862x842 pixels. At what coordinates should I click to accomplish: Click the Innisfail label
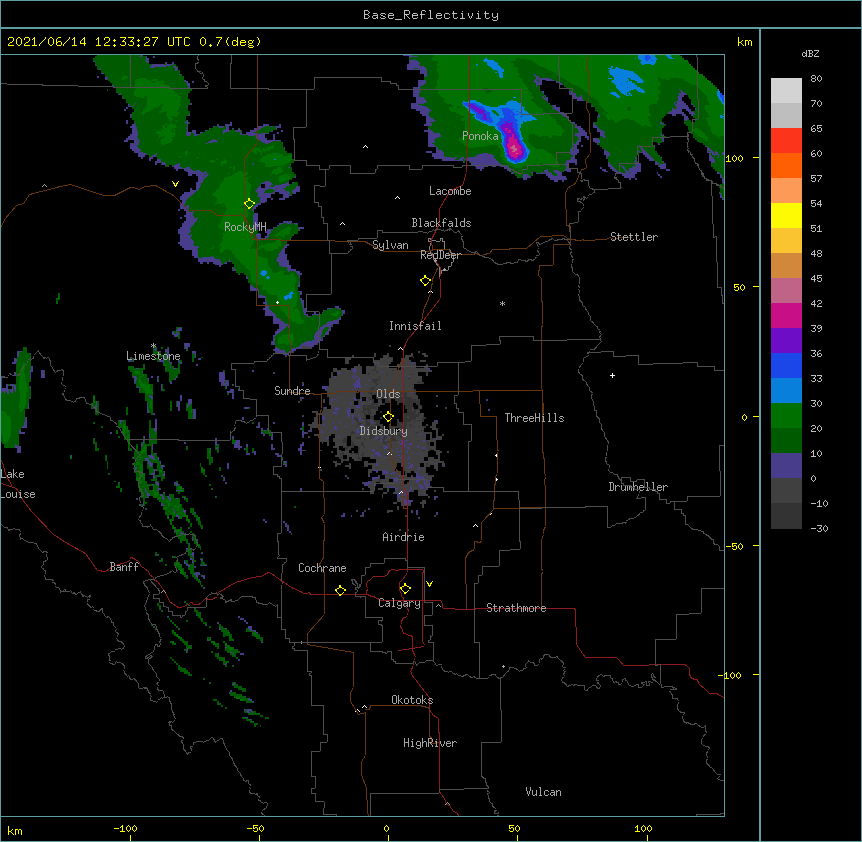pos(415,326)
